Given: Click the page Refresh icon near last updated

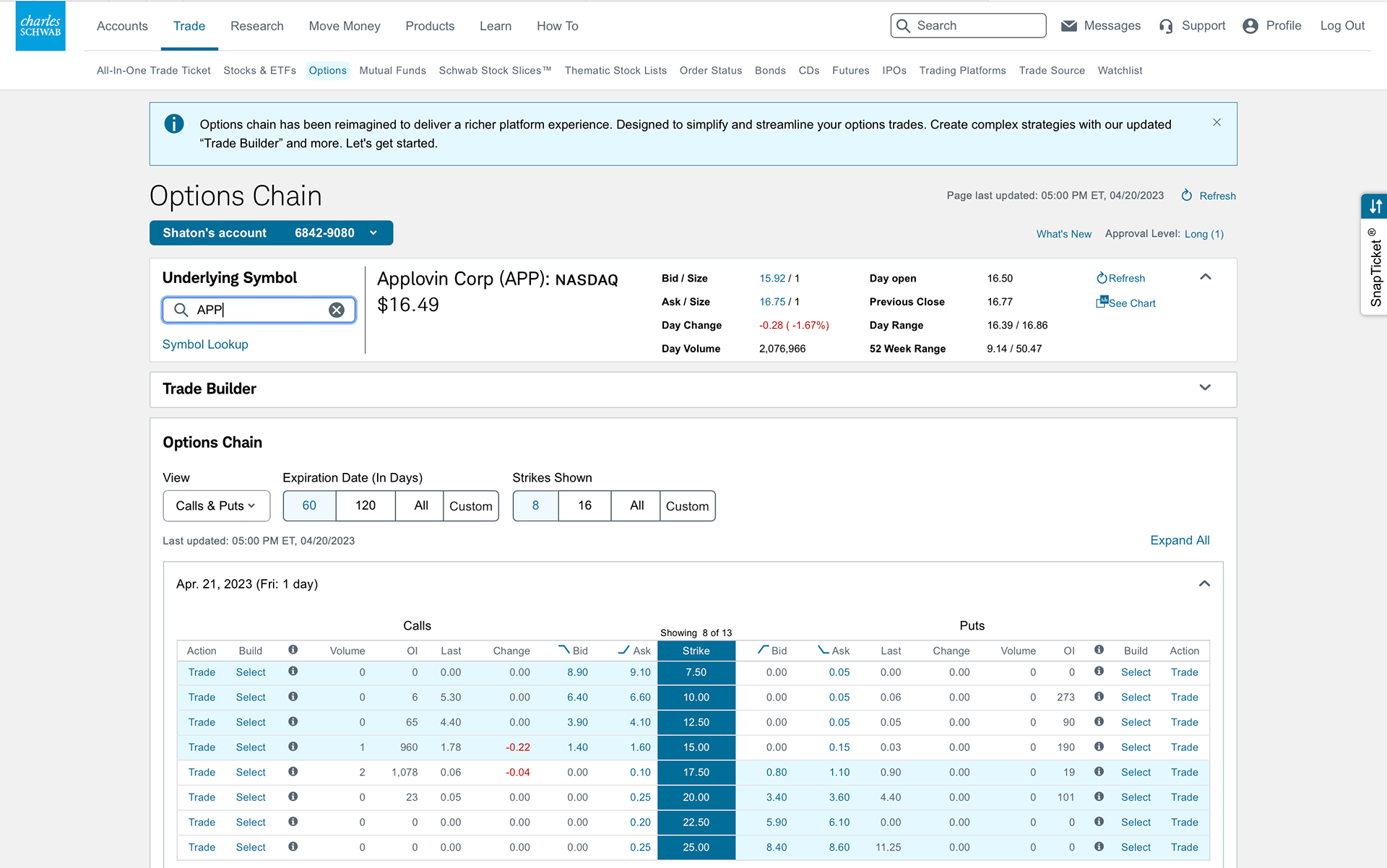Looking at the screenshot, I should (1186, 195).
